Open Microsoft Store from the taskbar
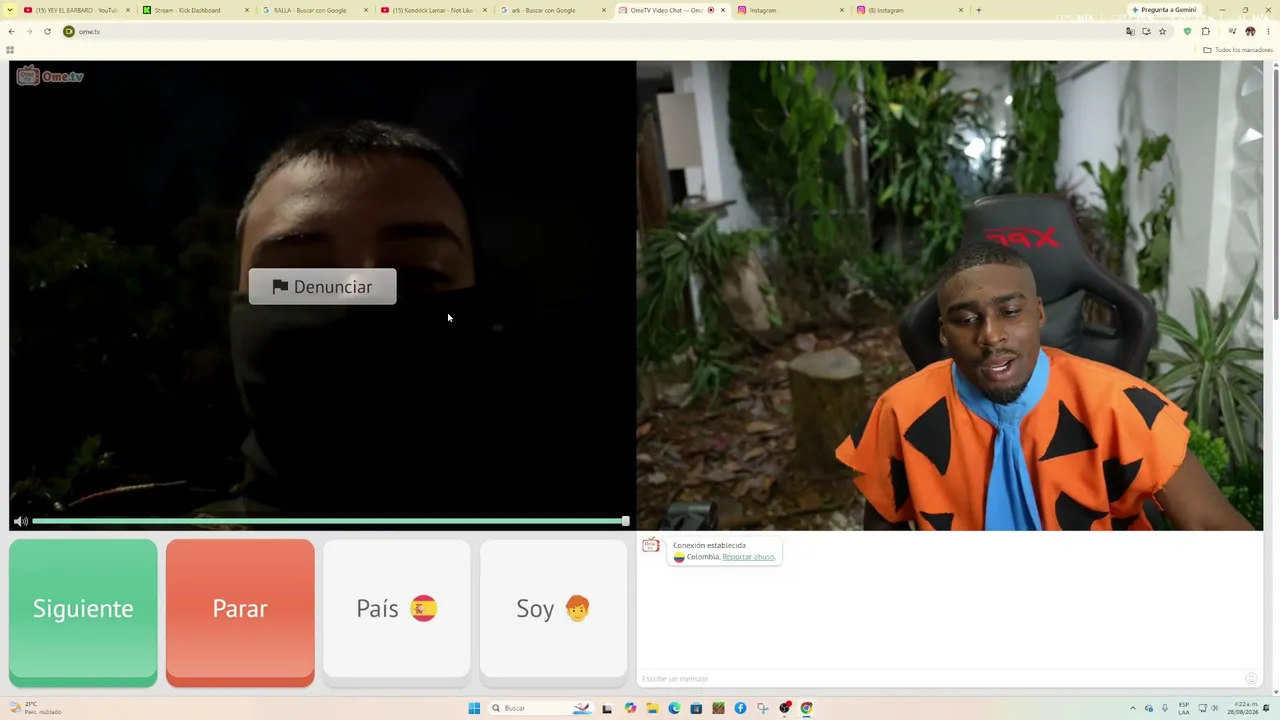The height and width of the screenshot is (720, 1280). click(x=696, y=708)
